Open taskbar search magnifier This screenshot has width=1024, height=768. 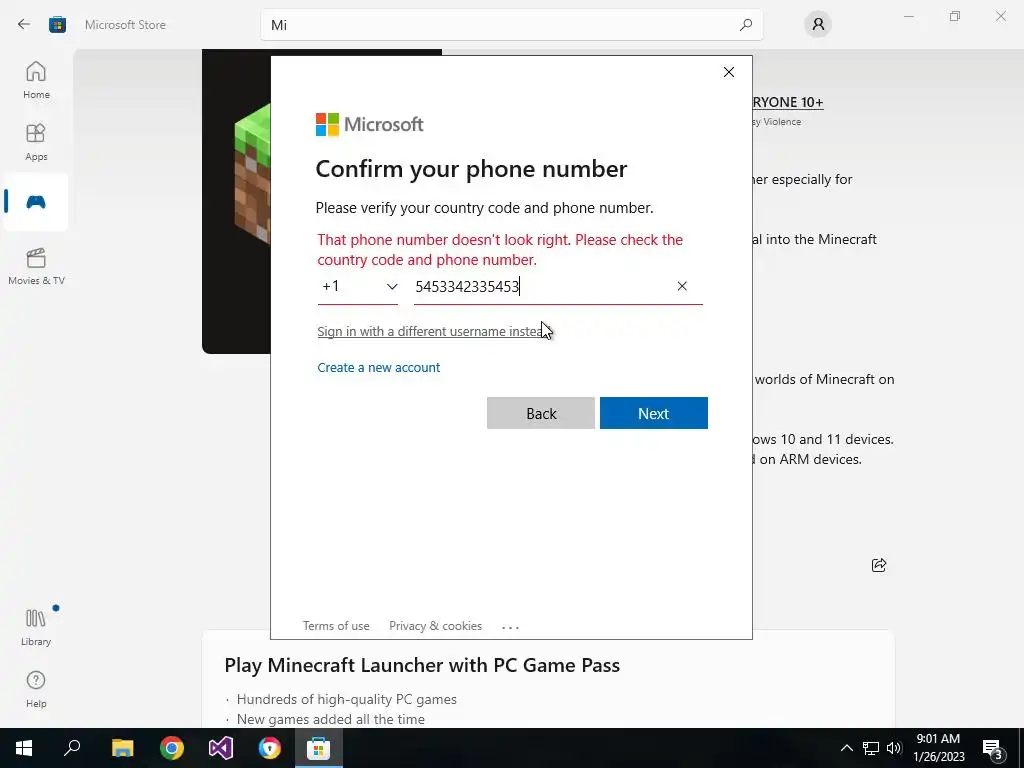click(x=72, y=748)
